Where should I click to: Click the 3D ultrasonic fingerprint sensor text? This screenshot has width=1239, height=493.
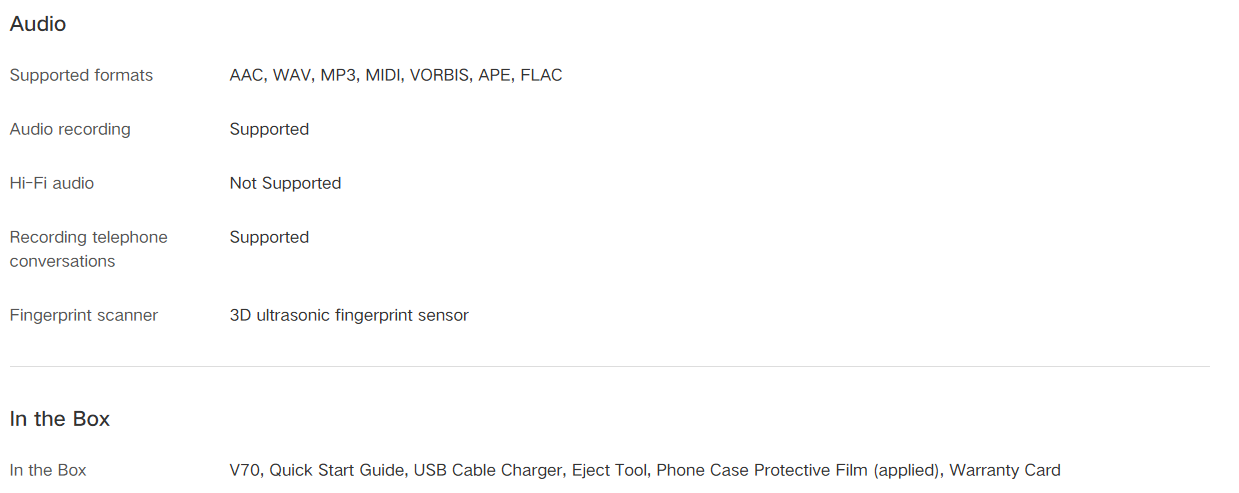[x=349, y=315]
